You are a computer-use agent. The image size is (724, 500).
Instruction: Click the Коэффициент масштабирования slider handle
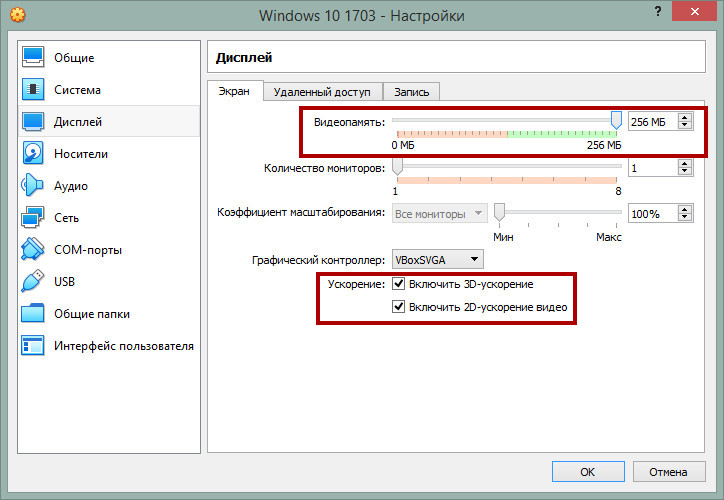tap(499, 213)
